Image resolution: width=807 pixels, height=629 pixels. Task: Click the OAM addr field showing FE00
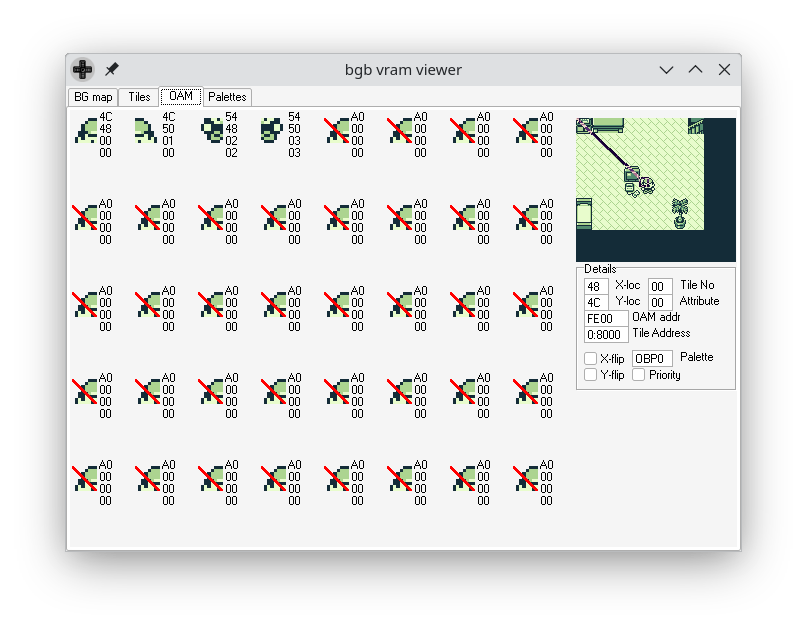(606, 319)
